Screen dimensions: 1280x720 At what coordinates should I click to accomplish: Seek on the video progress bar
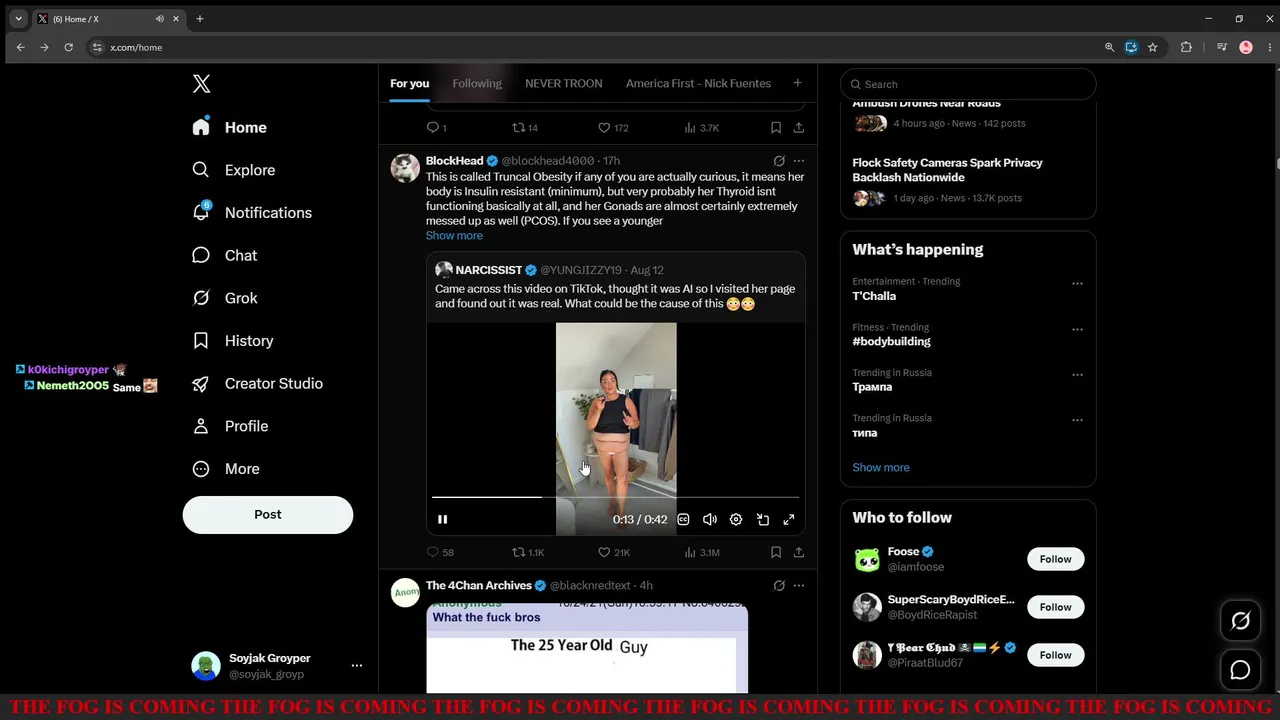pyautogui.click(x=616, y=497)
